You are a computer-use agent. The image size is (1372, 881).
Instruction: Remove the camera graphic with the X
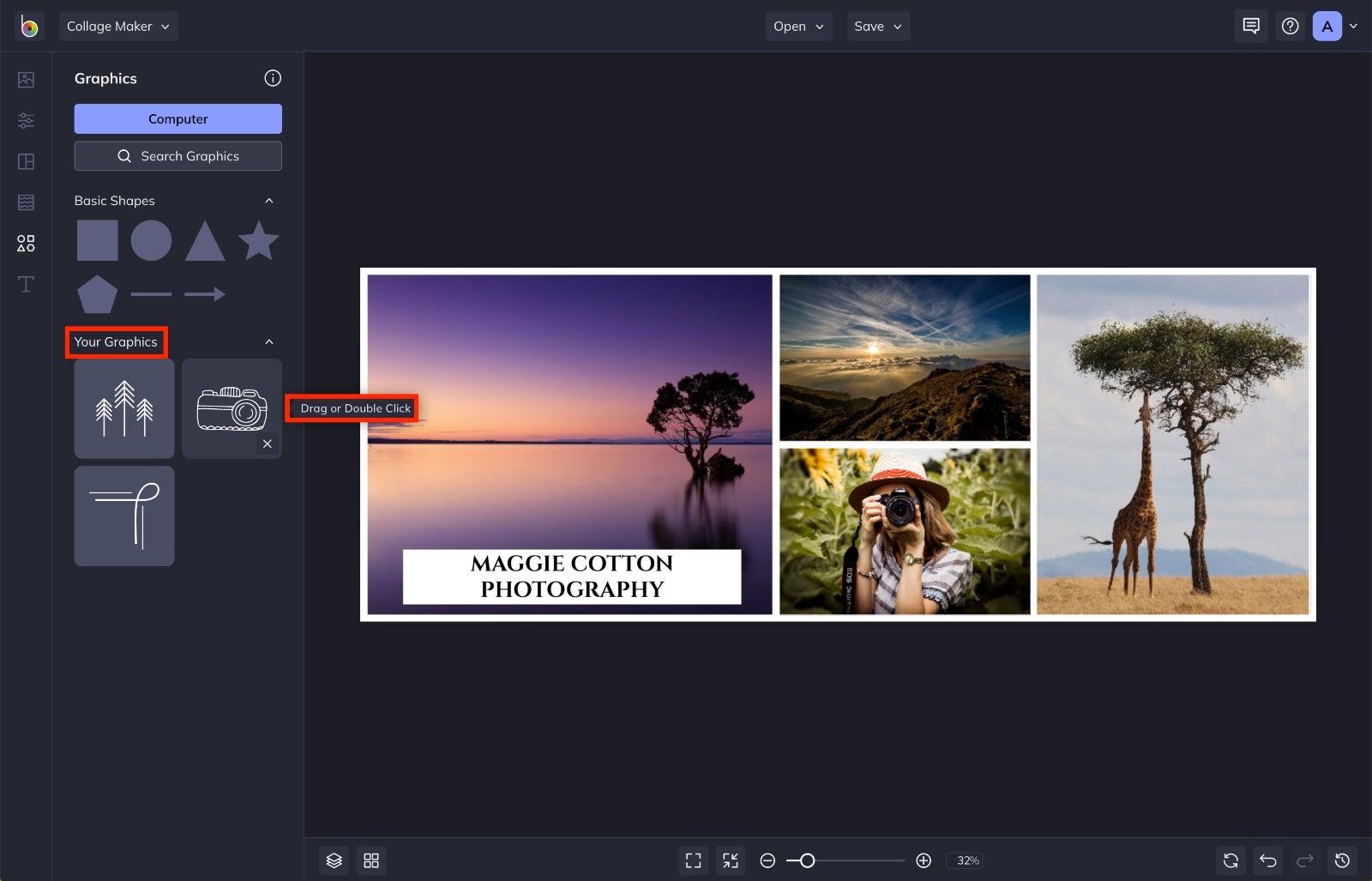pyautogui.click(x=267, y=444)
